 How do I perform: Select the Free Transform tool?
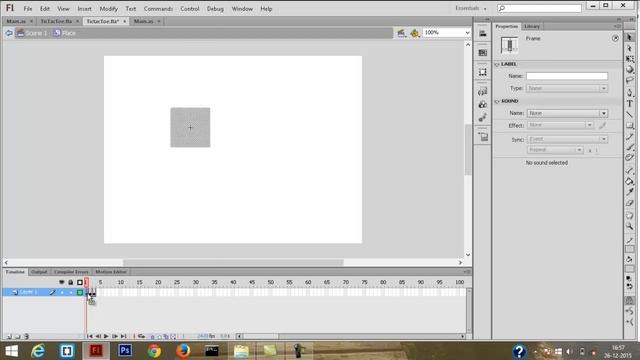pyautogui.click(x=629, y=59)
